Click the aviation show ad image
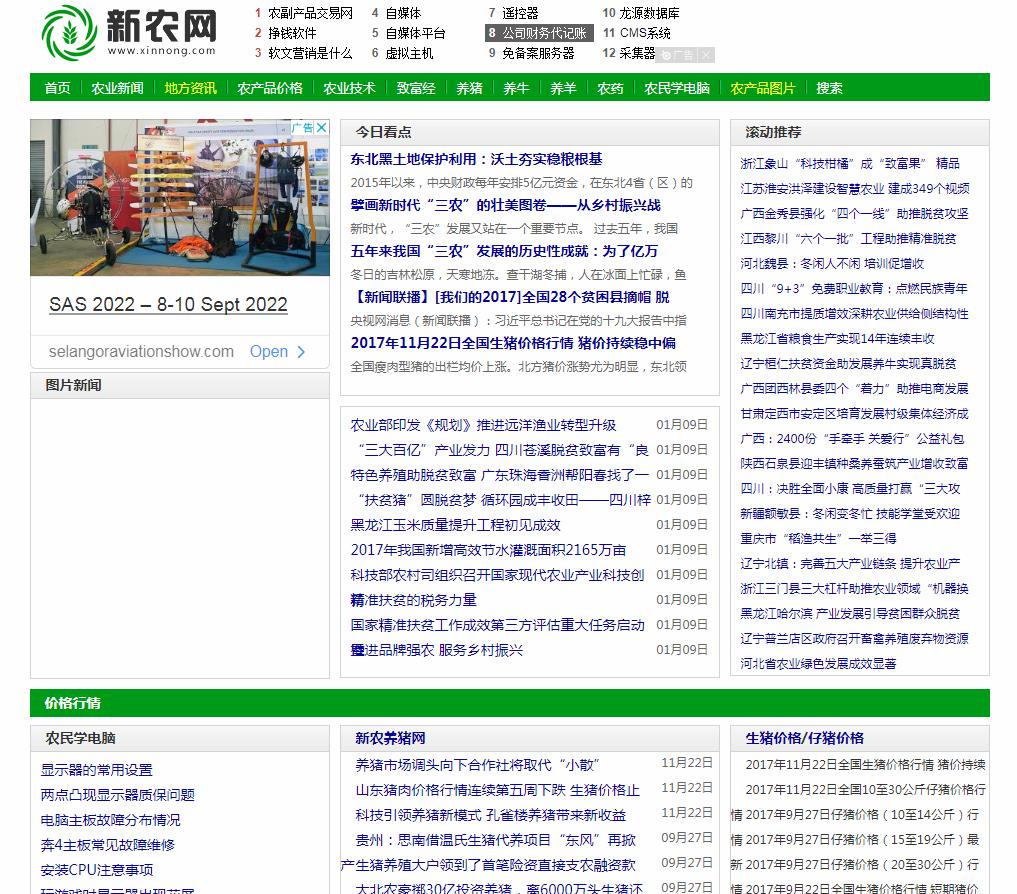 (180, 198)
